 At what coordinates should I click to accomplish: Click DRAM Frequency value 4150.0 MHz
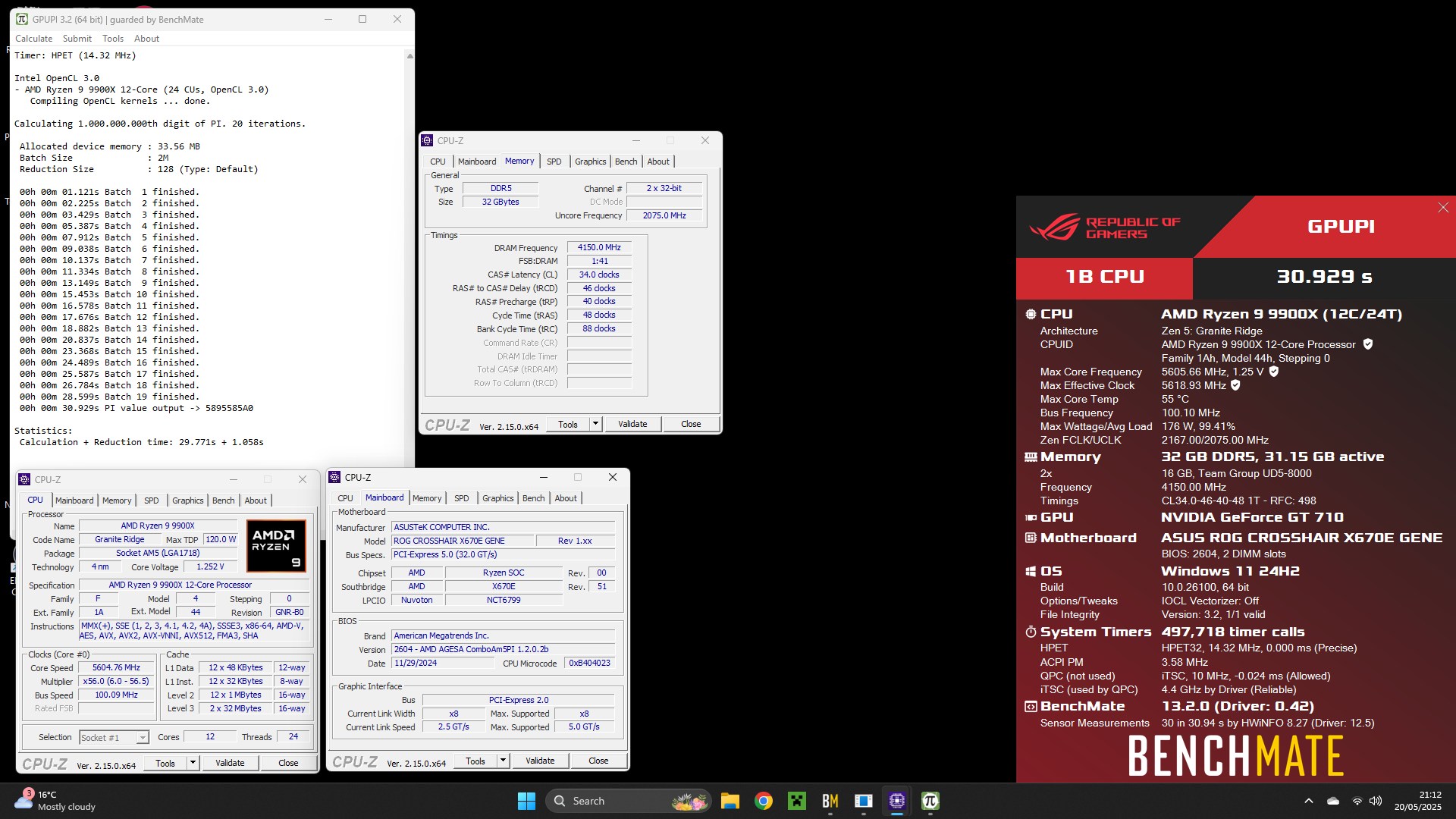(599, 247)
